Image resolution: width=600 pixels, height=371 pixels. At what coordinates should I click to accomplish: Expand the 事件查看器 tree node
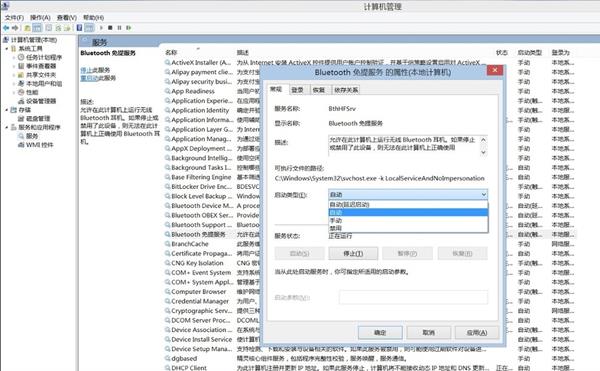[14, 66]
